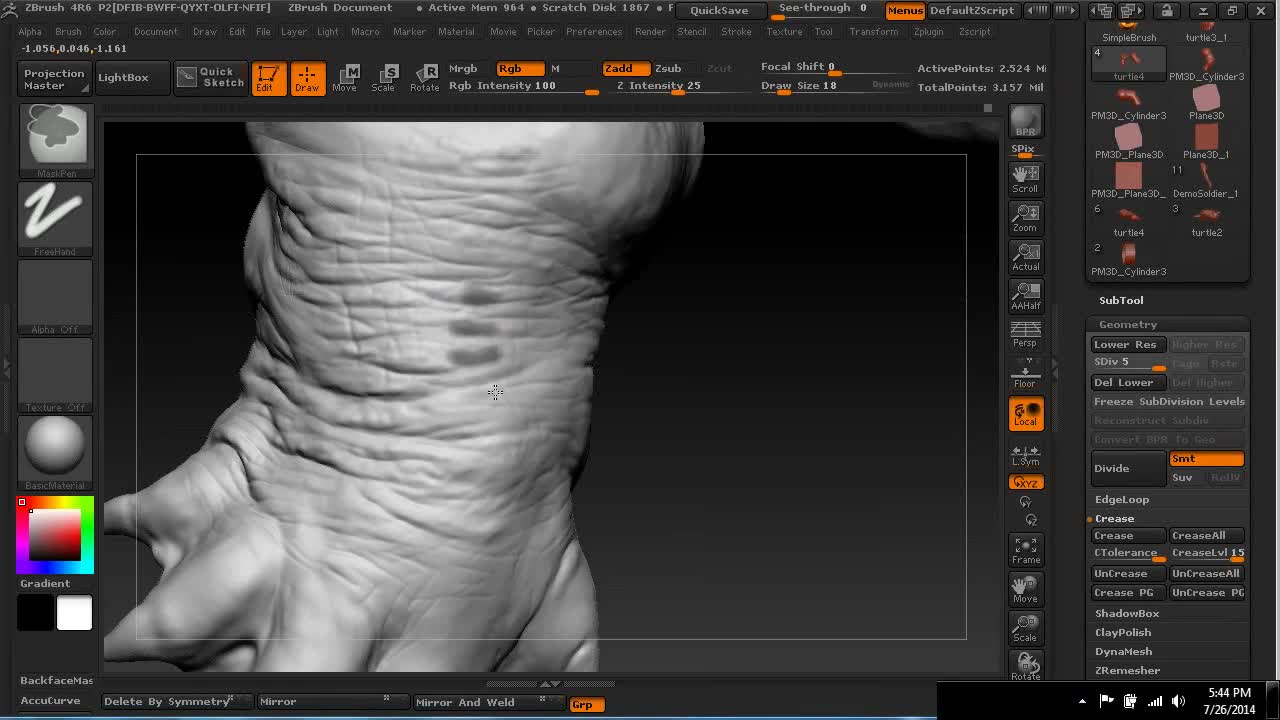Click the Divide button
This screenshot has height=720, width=1280.
[x=1128, y=468]
